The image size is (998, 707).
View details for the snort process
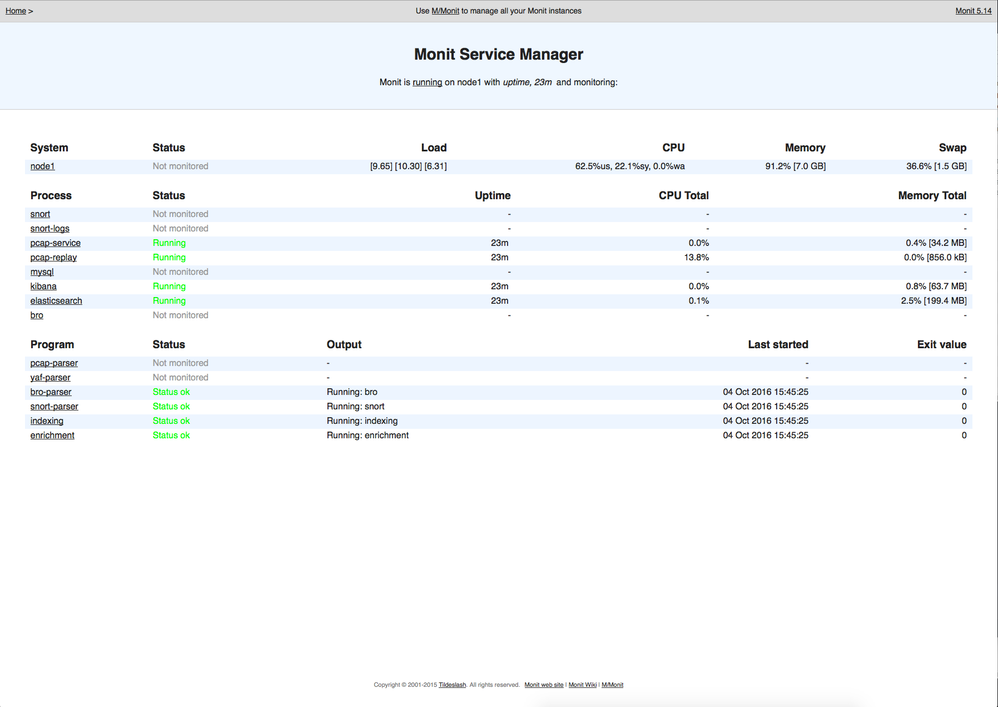(38, 213)
